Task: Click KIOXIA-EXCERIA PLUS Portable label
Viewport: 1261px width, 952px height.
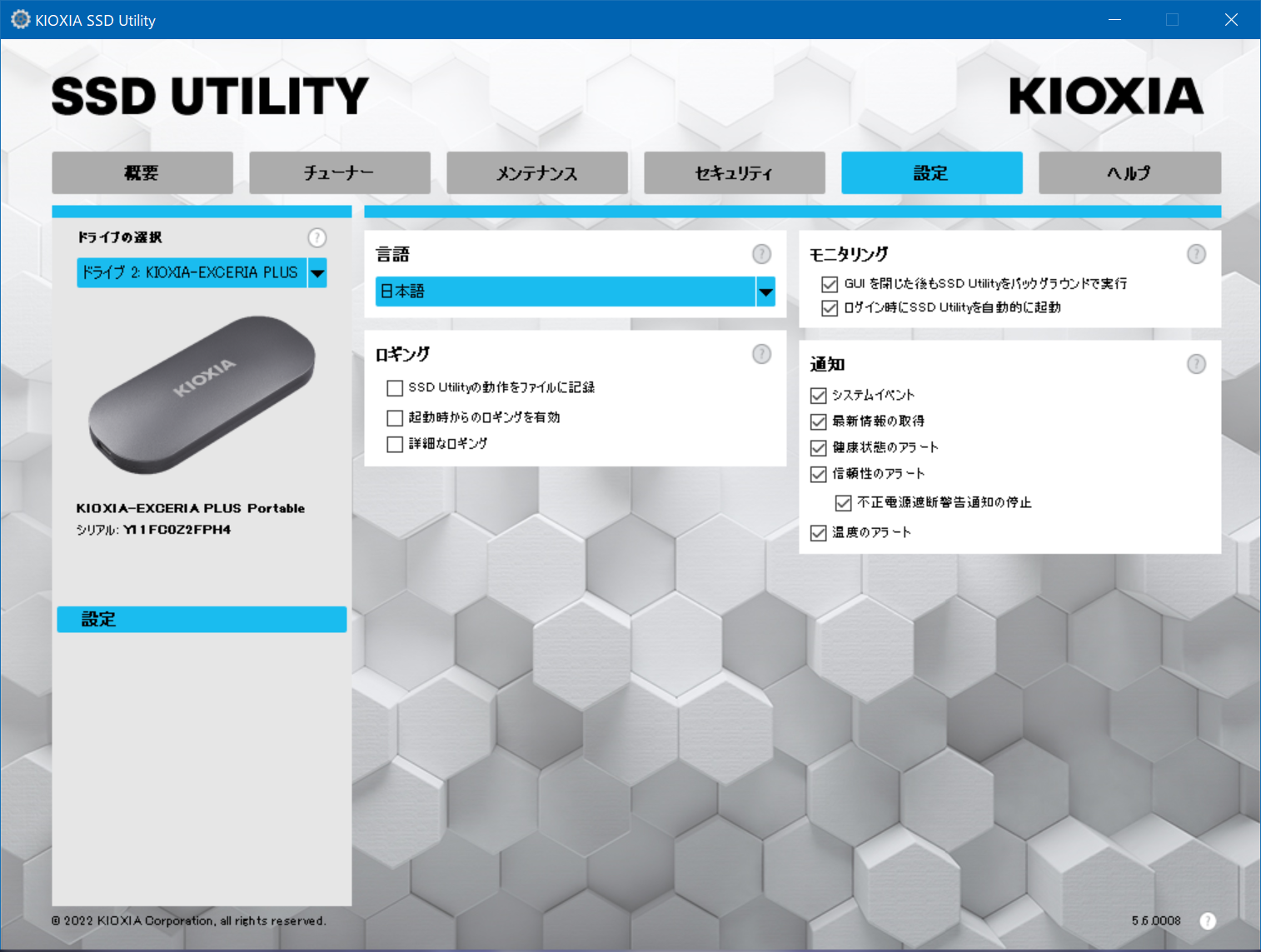Action: tap(191, 508)
